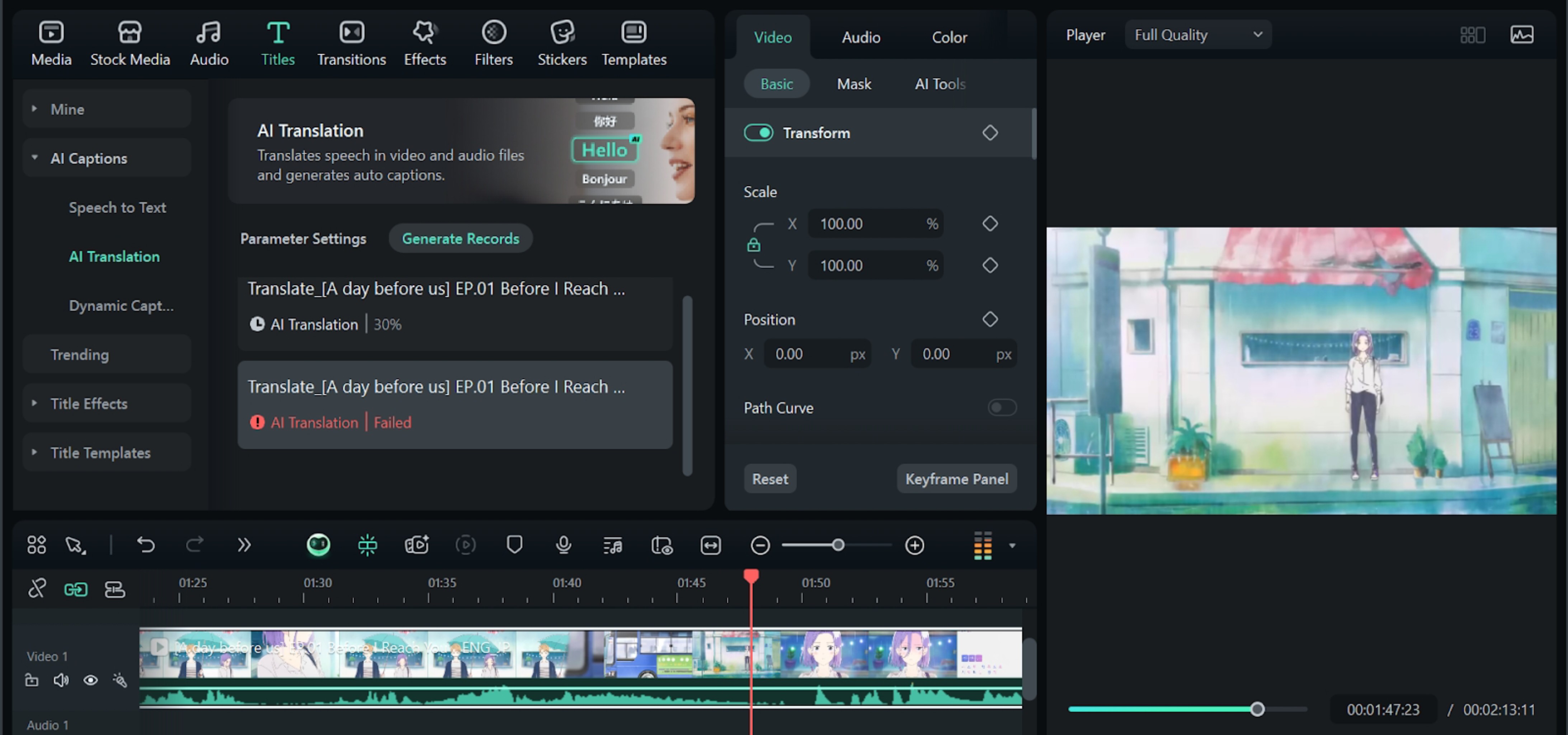The height and width of the screenshot is (735, 1568).
Task: Open the Keyframe Panel
Action: tap(956, 479)
